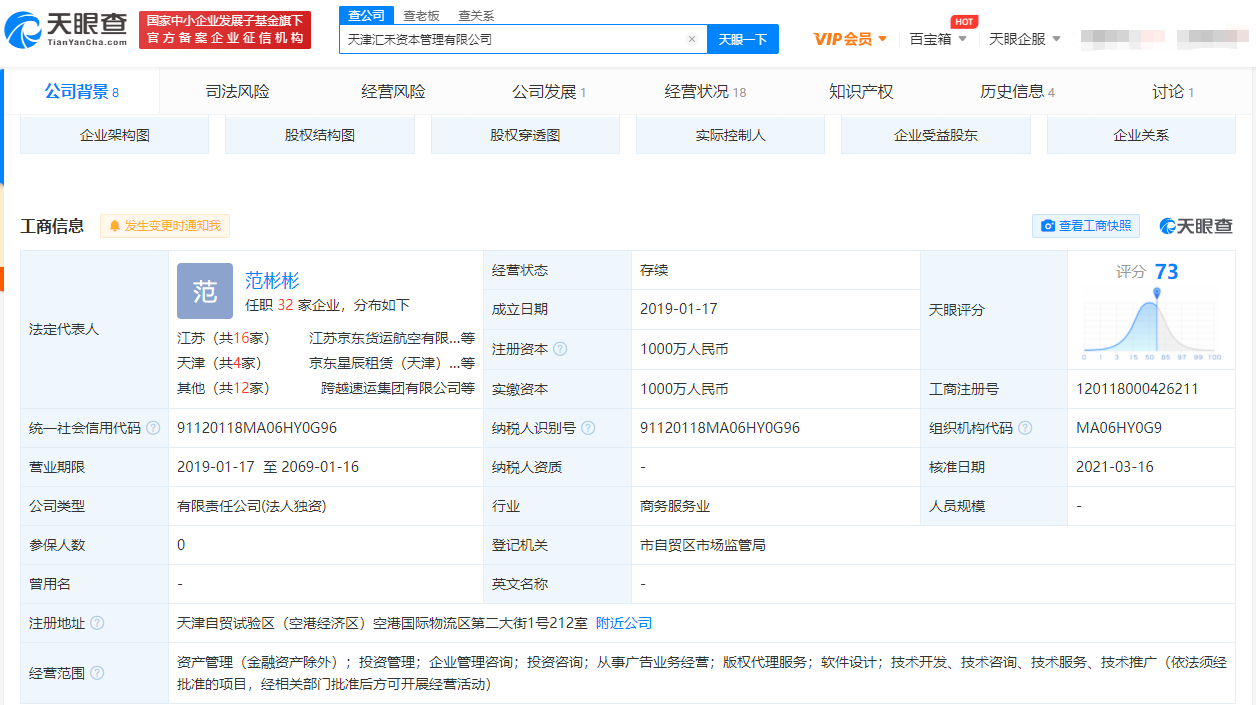Viewport: 1256px width, 705px height.
Task: Open the VIP会员 dropdown
Action: pos(850,39)
